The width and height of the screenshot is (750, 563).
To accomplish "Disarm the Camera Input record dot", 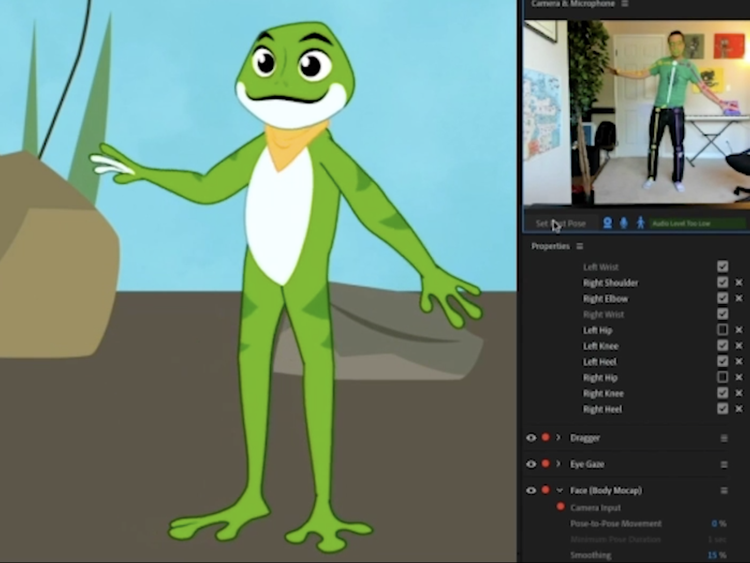I will click(x=561, y=507).
